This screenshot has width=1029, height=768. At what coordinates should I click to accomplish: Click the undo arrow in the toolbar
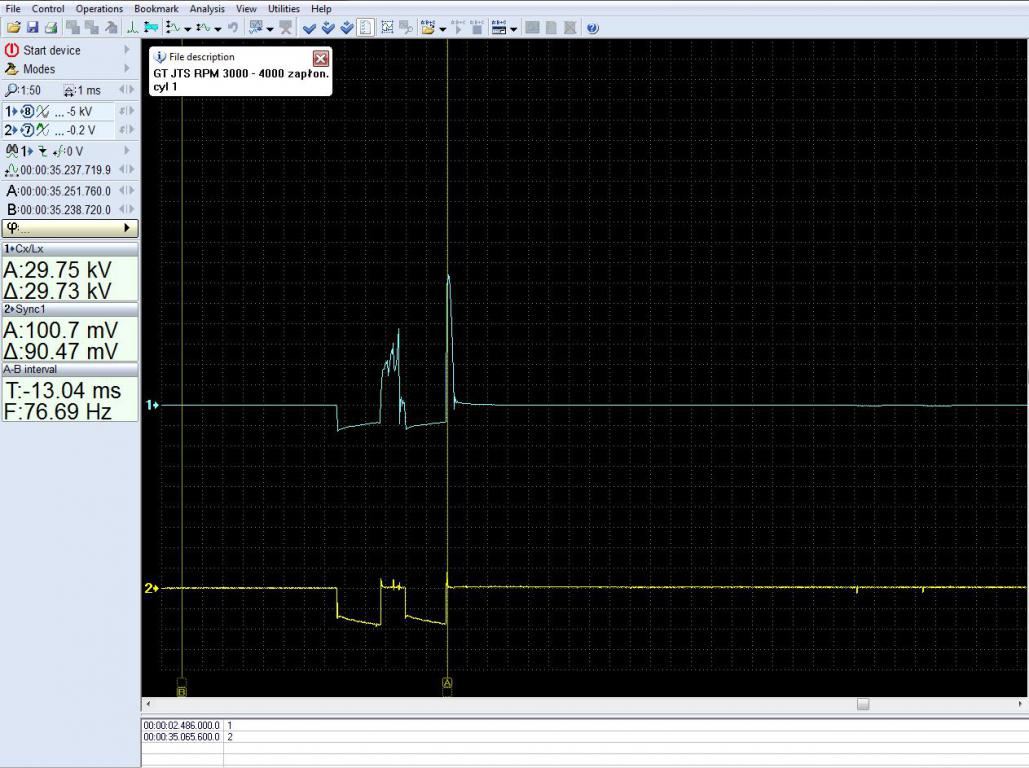233,28
